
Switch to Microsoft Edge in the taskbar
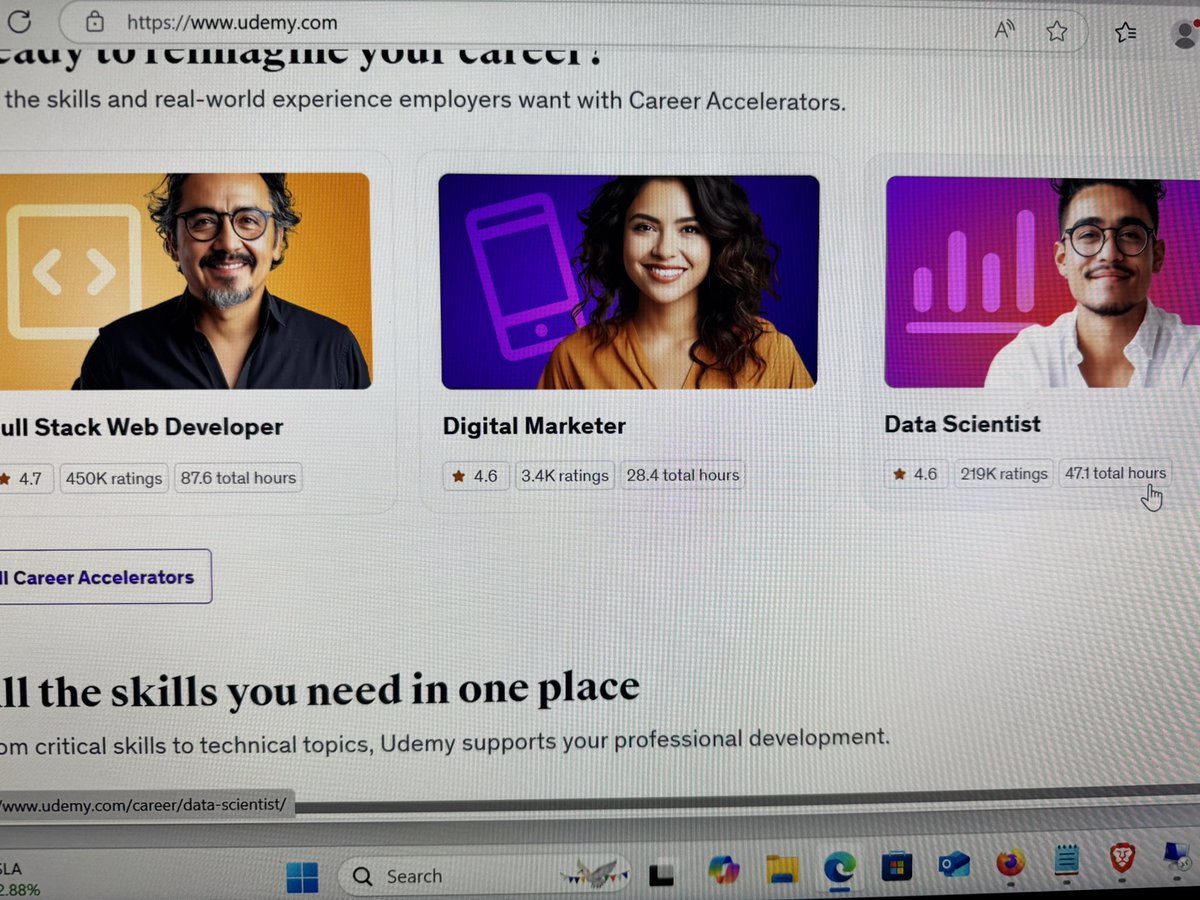tap(839, 868)
